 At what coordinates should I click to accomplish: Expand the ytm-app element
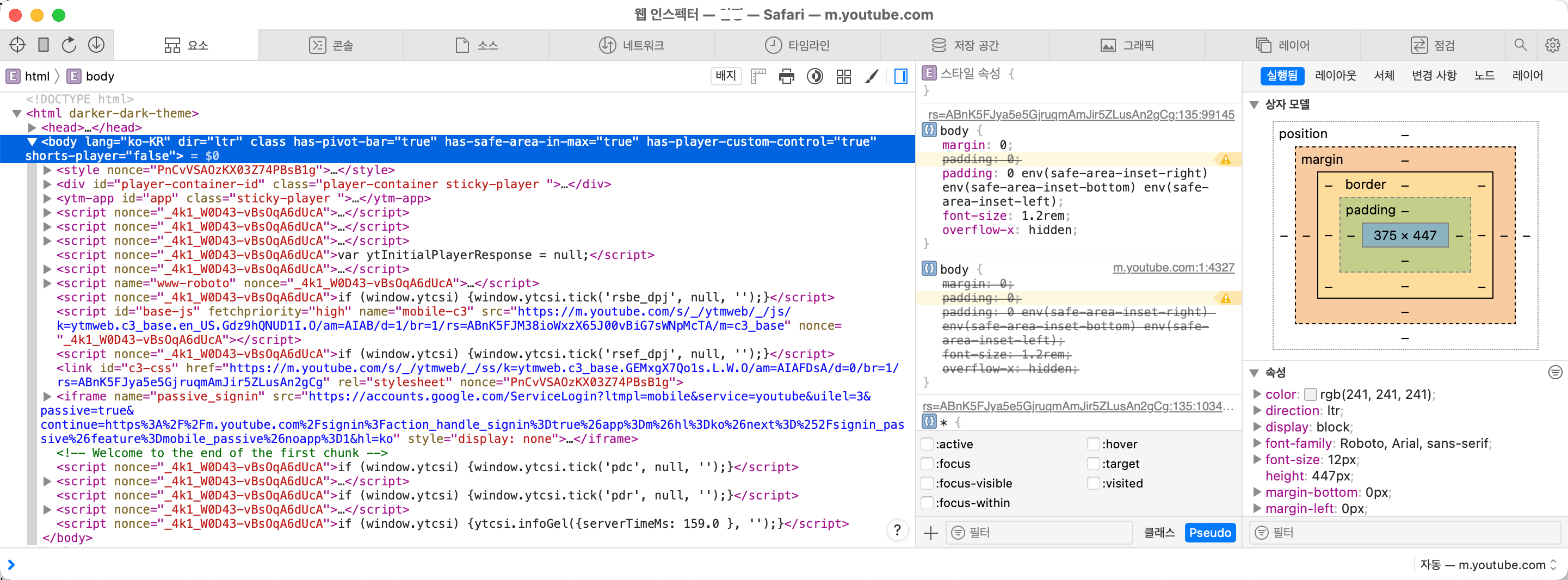(x=47, y=198)
